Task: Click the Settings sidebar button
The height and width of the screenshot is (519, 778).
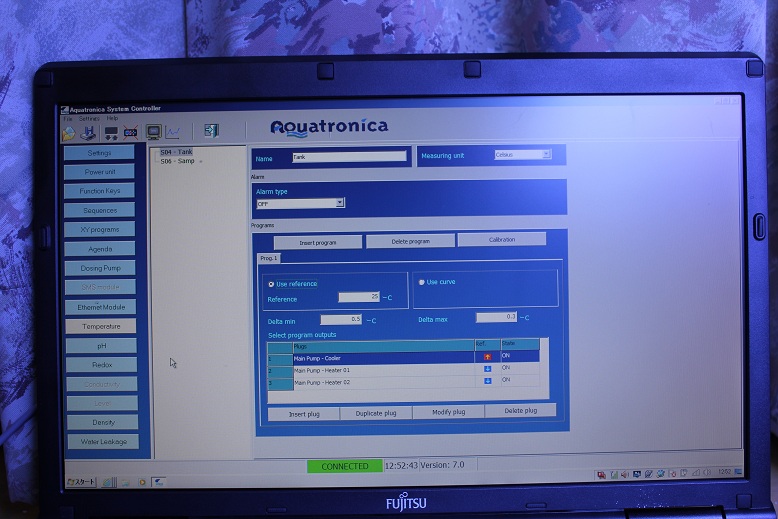Action: click(99, 153)
